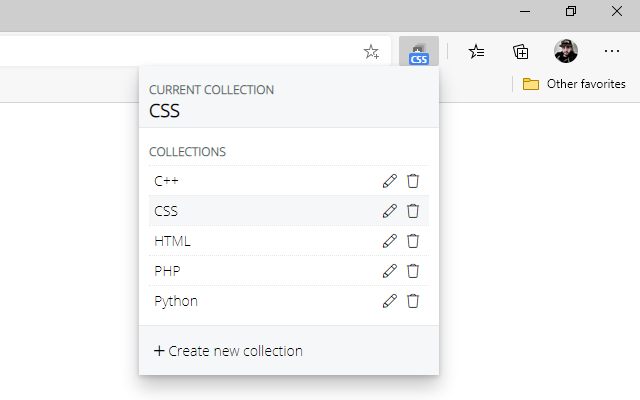The image size is (640, 400).
Task: Delete the CSS collection
Action: (x=413, y=211)
